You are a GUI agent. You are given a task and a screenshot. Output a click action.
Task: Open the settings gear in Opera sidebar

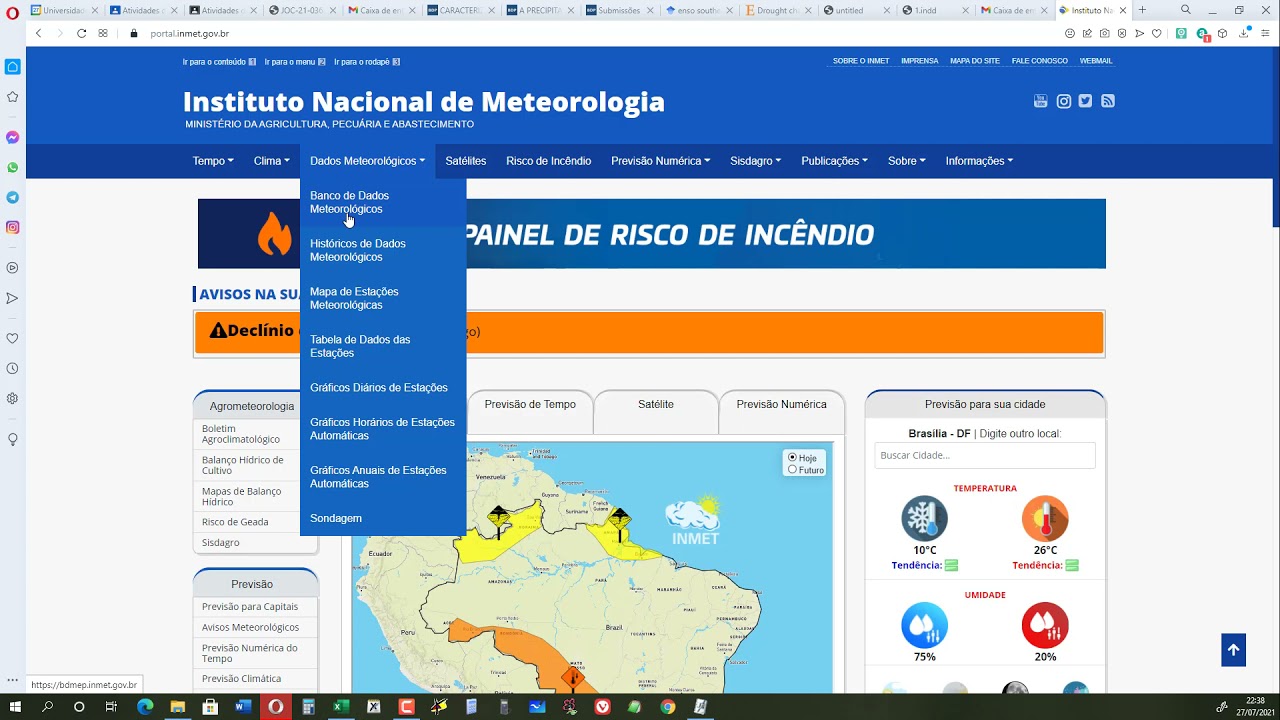point(13,398)
